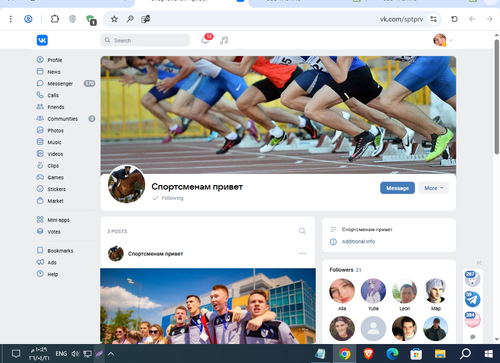The image size is (500, 363).
Task: Open the browser three-dots menu
Action: click(x=11, y=19)
